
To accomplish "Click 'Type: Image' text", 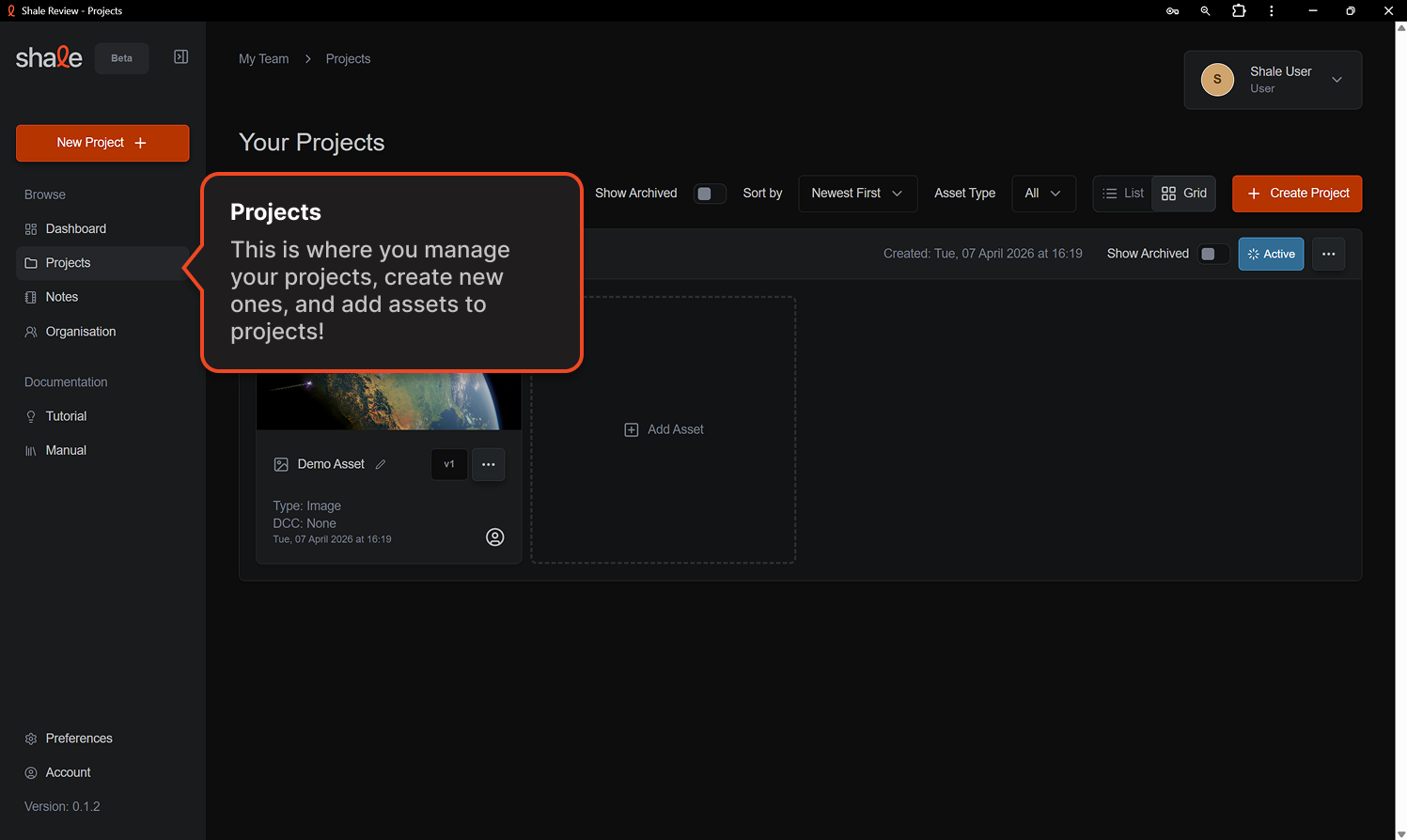I will pyautogui.click(x=307, y=506).
